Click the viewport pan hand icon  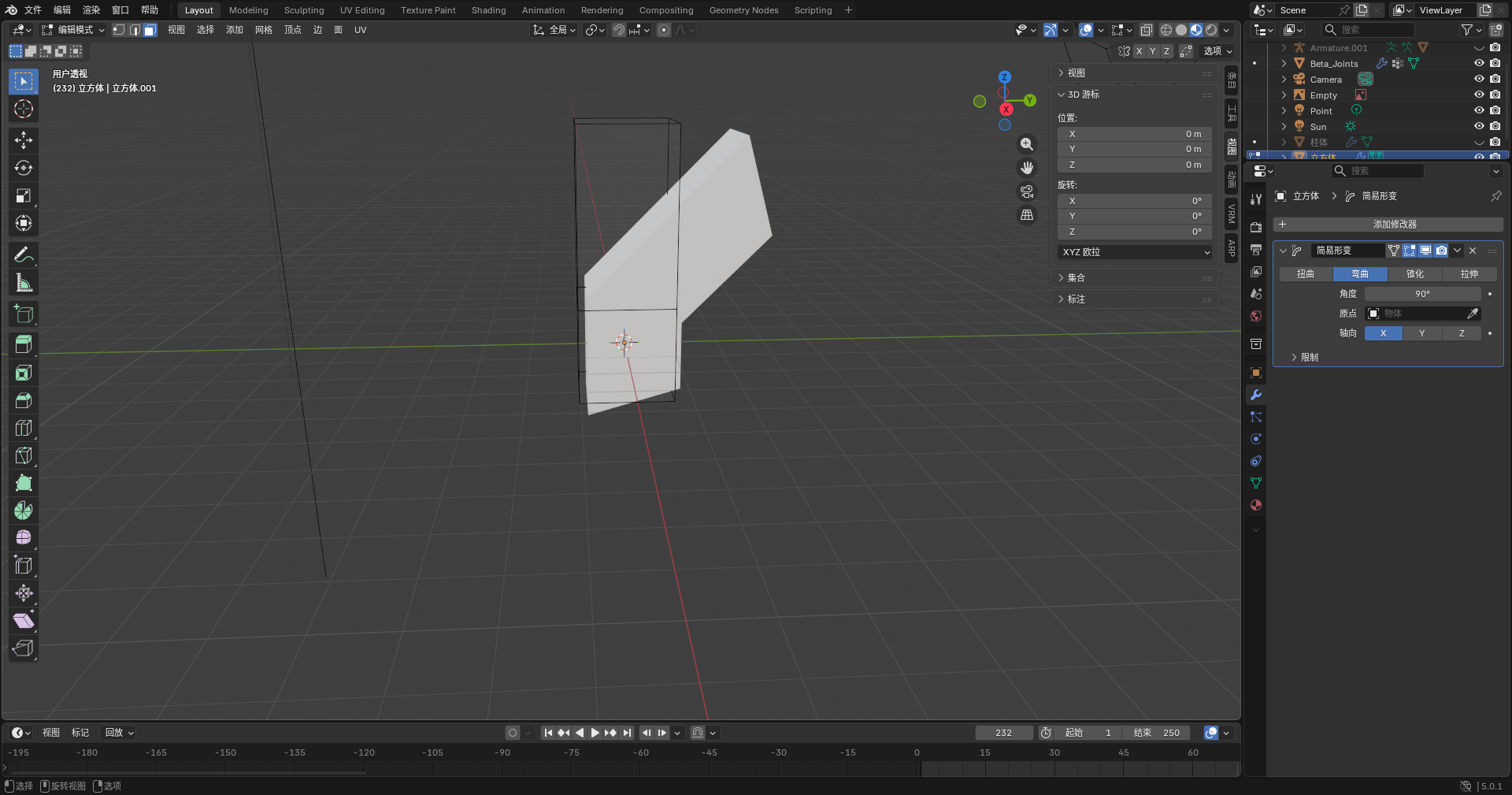(1027, 168)
